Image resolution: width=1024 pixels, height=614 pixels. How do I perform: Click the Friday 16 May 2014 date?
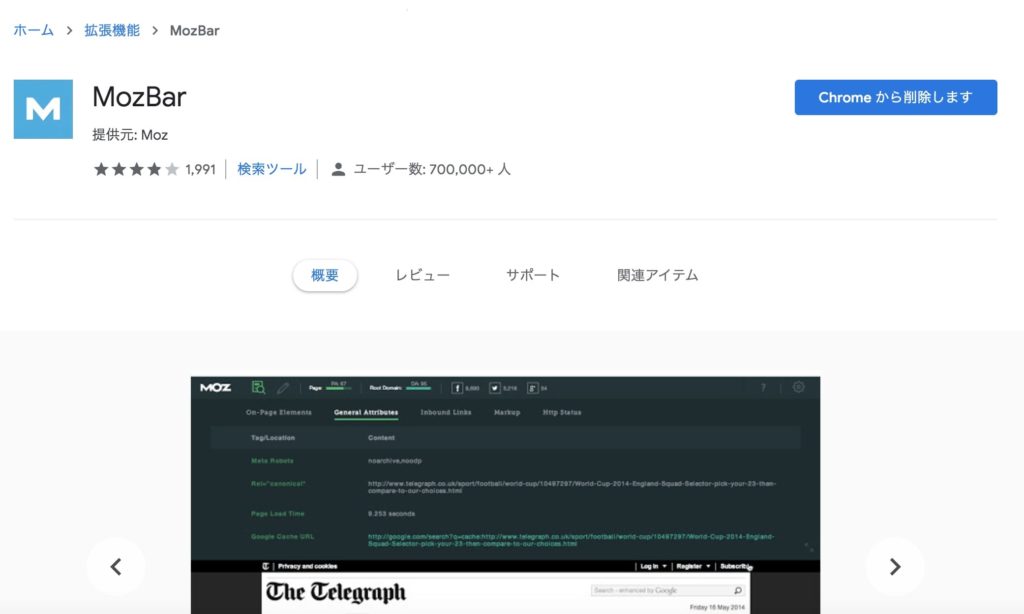718,607
